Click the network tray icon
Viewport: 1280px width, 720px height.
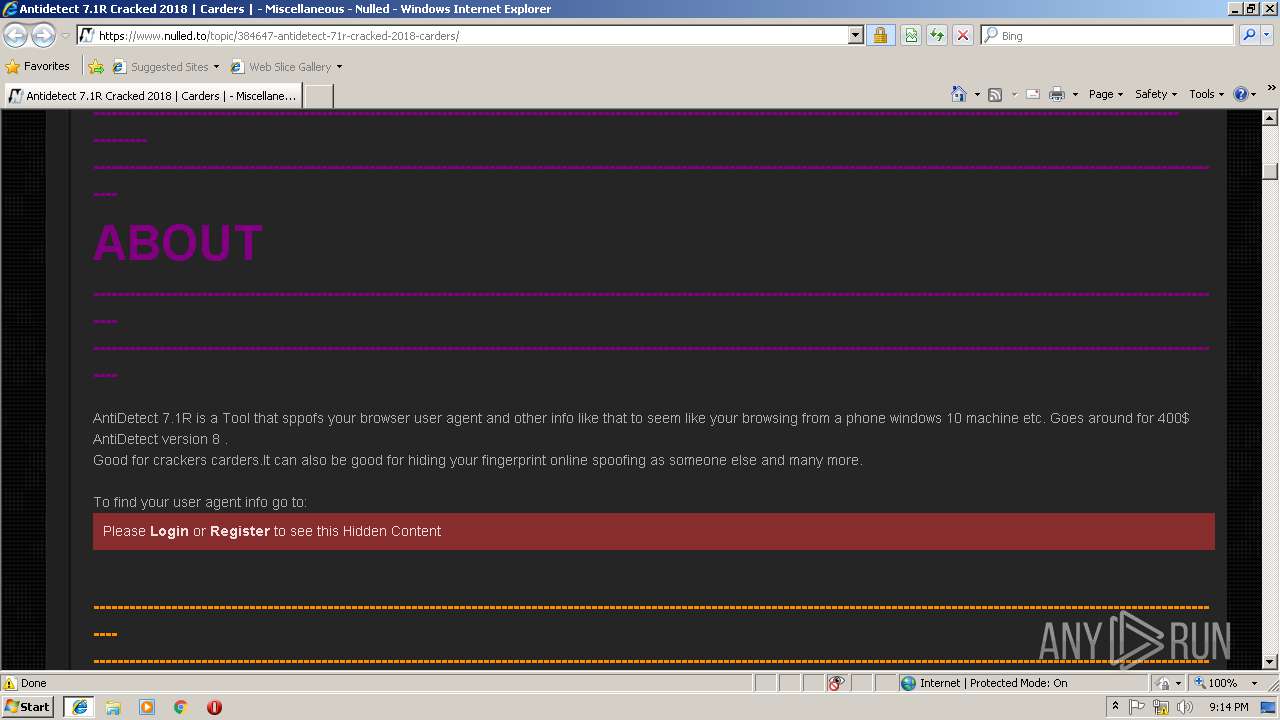(1161, 707)
